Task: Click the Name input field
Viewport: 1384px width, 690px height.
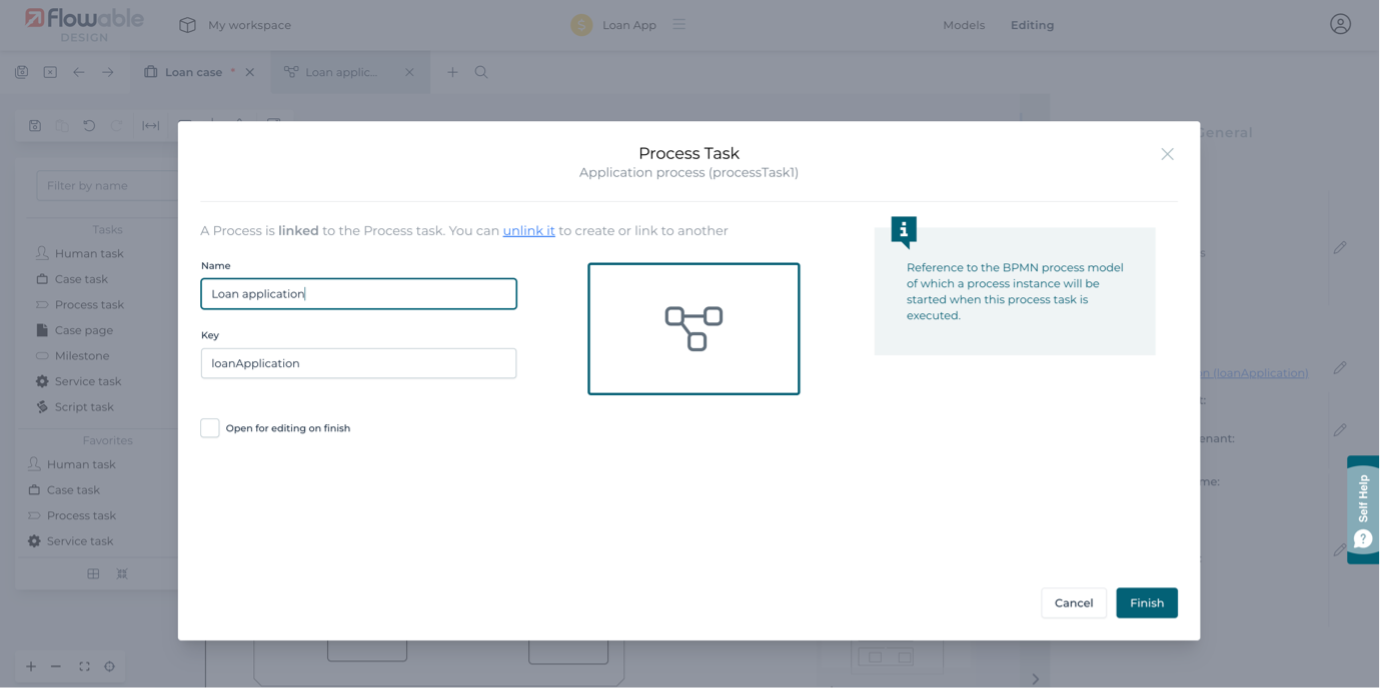Action: [358, 294]
